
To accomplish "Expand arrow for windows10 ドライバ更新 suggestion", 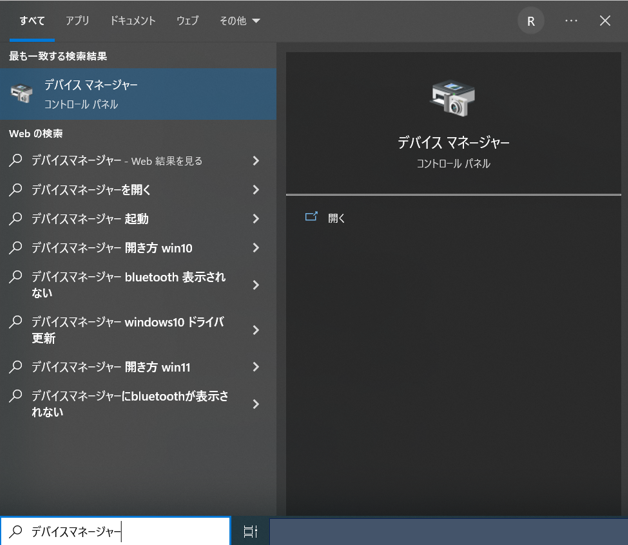I will (256, 330).
